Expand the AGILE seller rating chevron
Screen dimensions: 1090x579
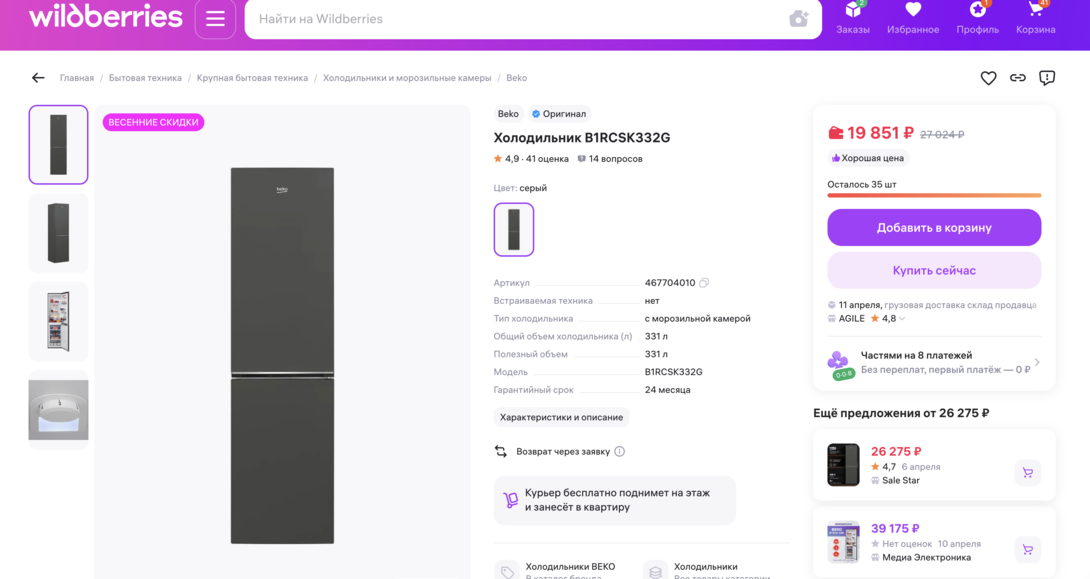pyautogui.click(x=902, y=319)
